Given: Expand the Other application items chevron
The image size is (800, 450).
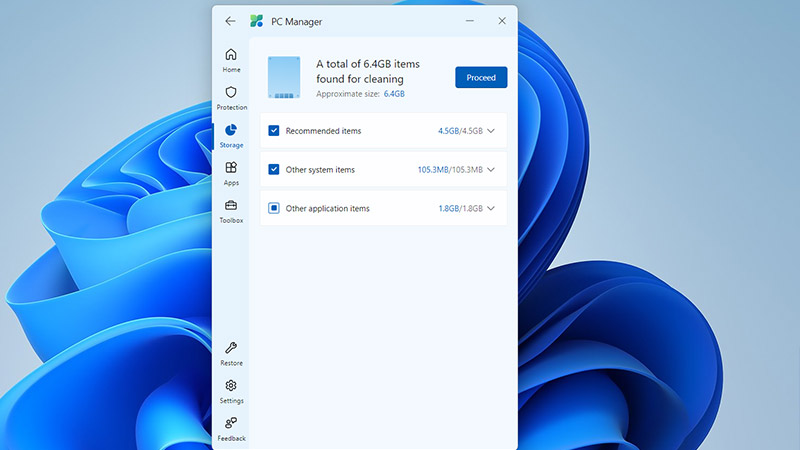Looking at the screenshot, I should pos(491,209).
